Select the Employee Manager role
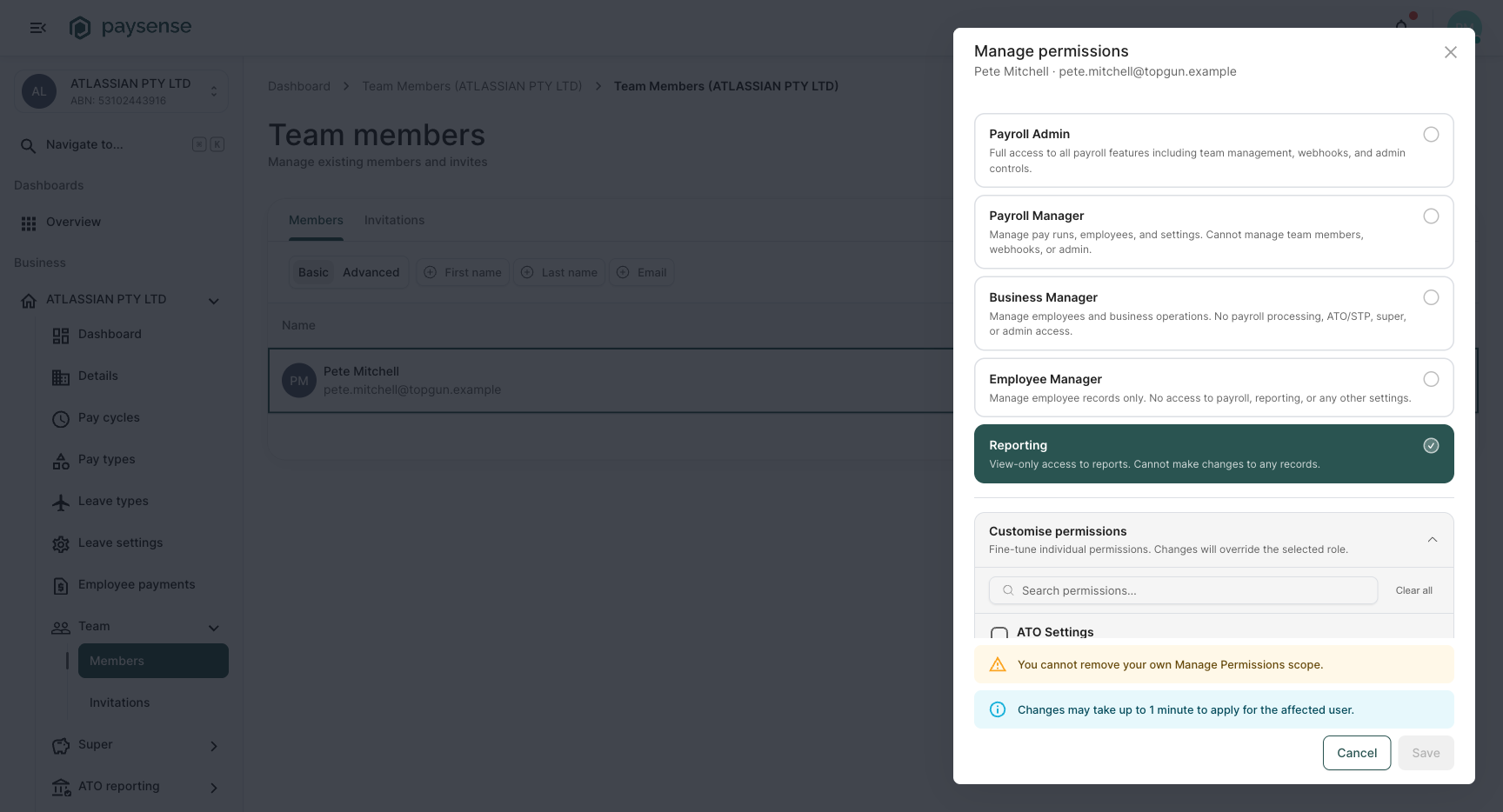Image resolution: width=1503 pixels, height=812 pixels. 1214,388
